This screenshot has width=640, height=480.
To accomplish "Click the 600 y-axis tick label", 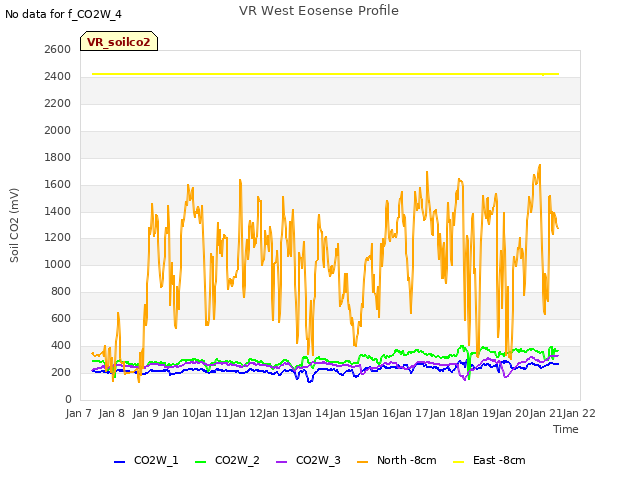I will point(61,318).
